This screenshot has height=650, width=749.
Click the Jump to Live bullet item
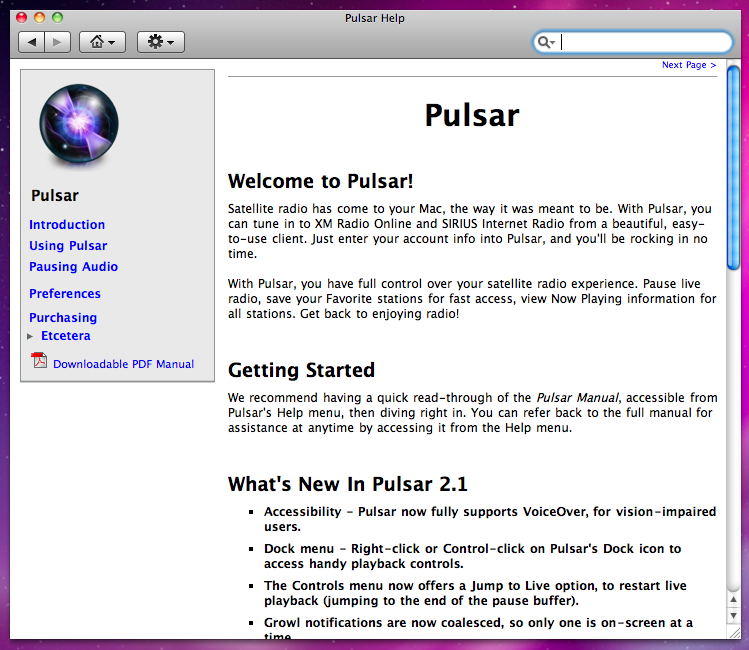coord(475,593)
